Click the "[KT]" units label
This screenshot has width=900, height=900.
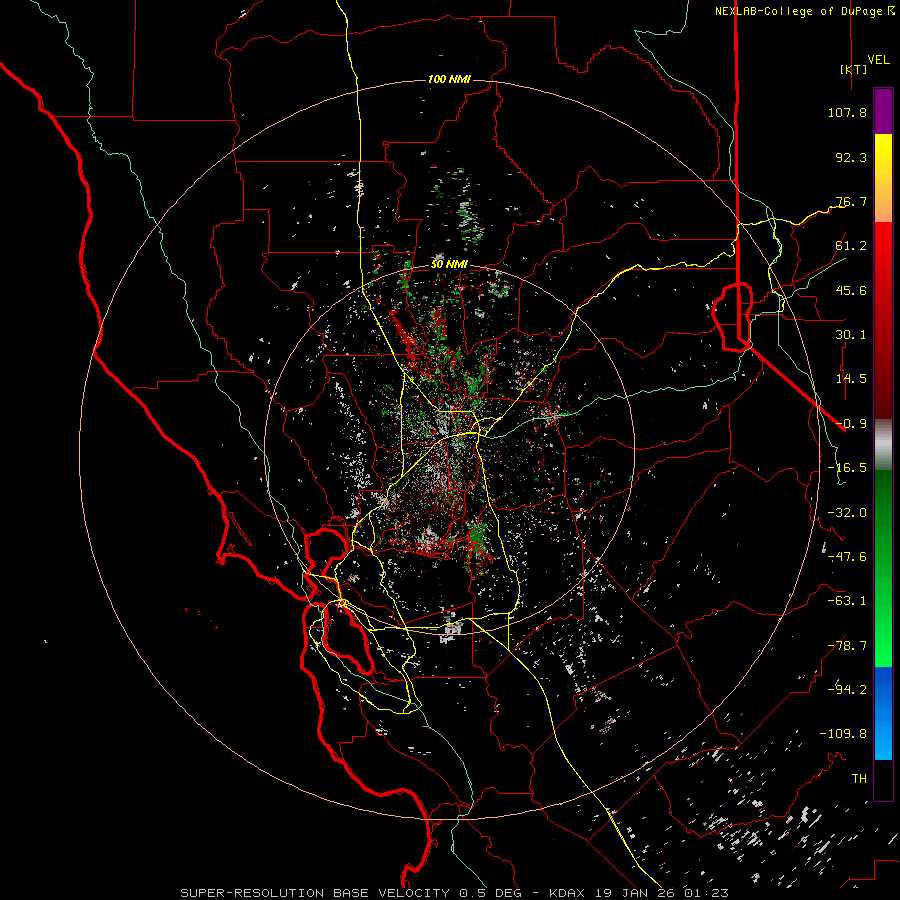tap(854, 69)
